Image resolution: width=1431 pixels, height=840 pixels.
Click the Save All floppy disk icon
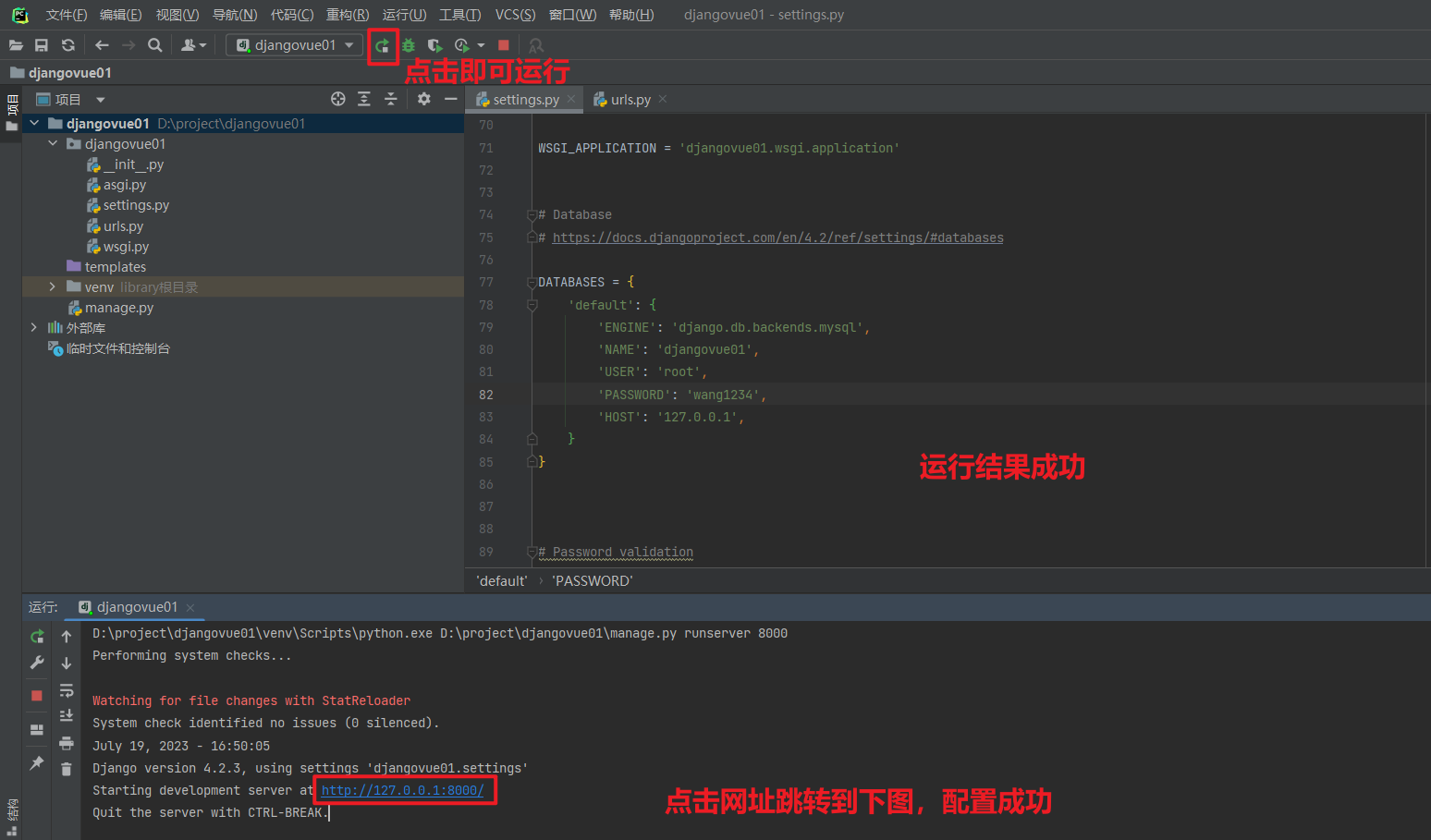coord(42,45)
